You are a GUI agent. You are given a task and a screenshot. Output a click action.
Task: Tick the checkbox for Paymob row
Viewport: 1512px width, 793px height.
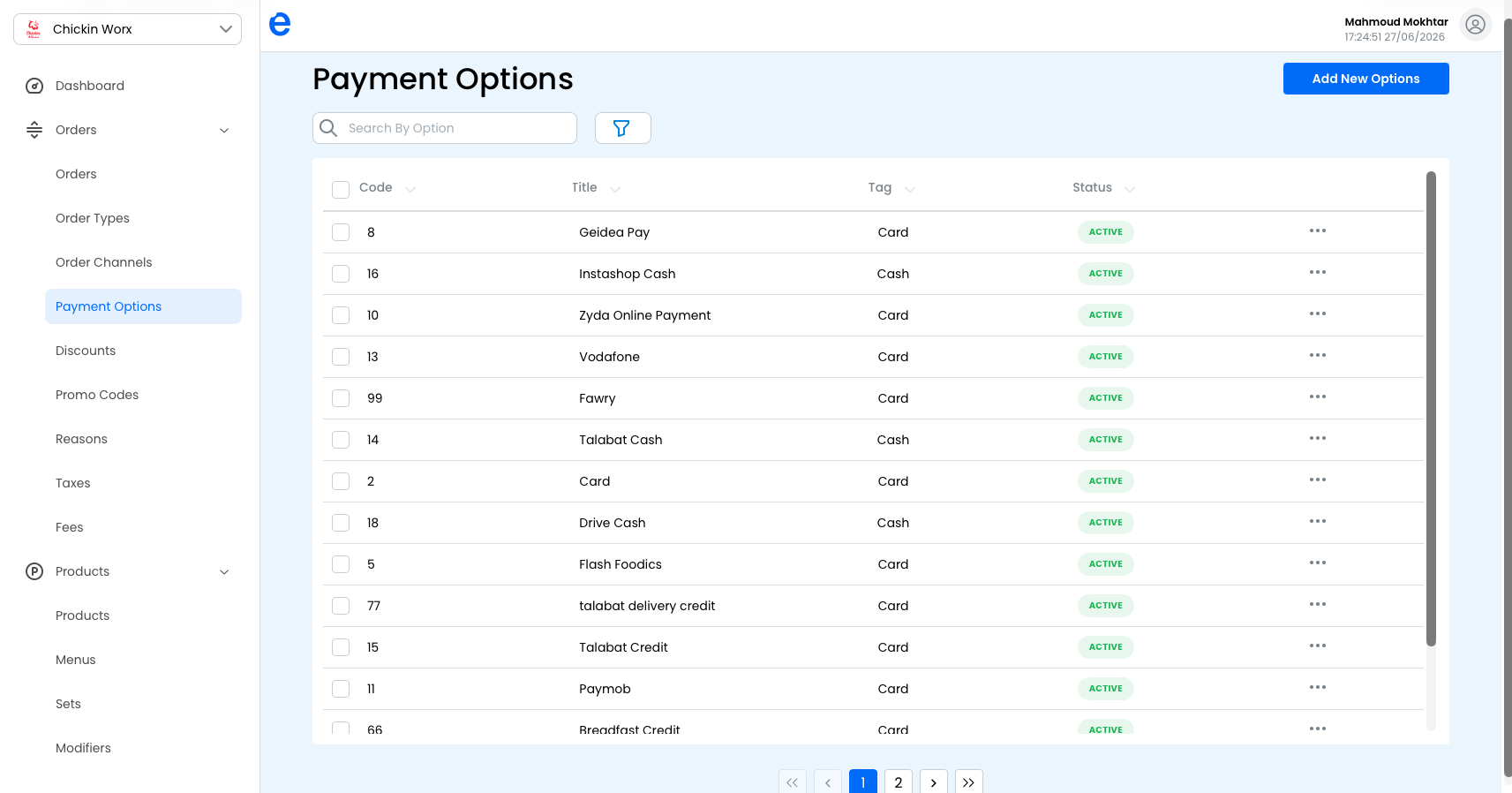(x=341, y=689)
